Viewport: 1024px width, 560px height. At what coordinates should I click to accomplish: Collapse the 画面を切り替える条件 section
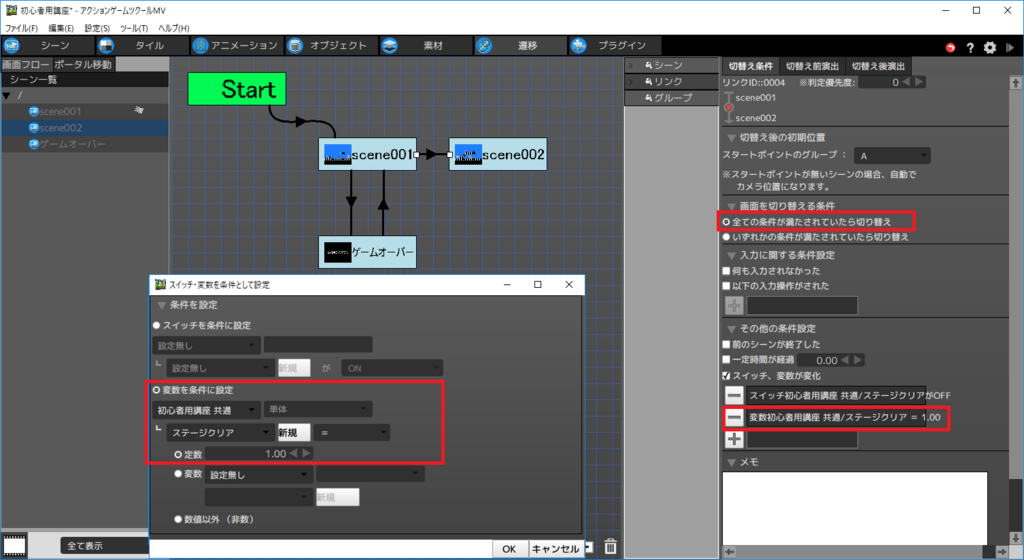click(x=731, y=206)
